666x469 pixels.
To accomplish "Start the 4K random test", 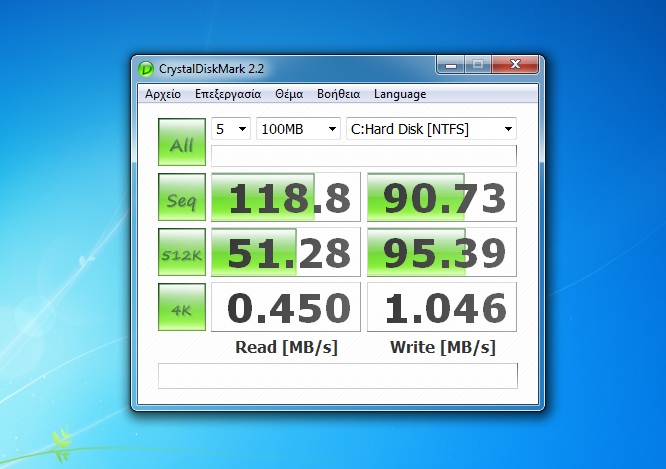I will tap(182, 307).
